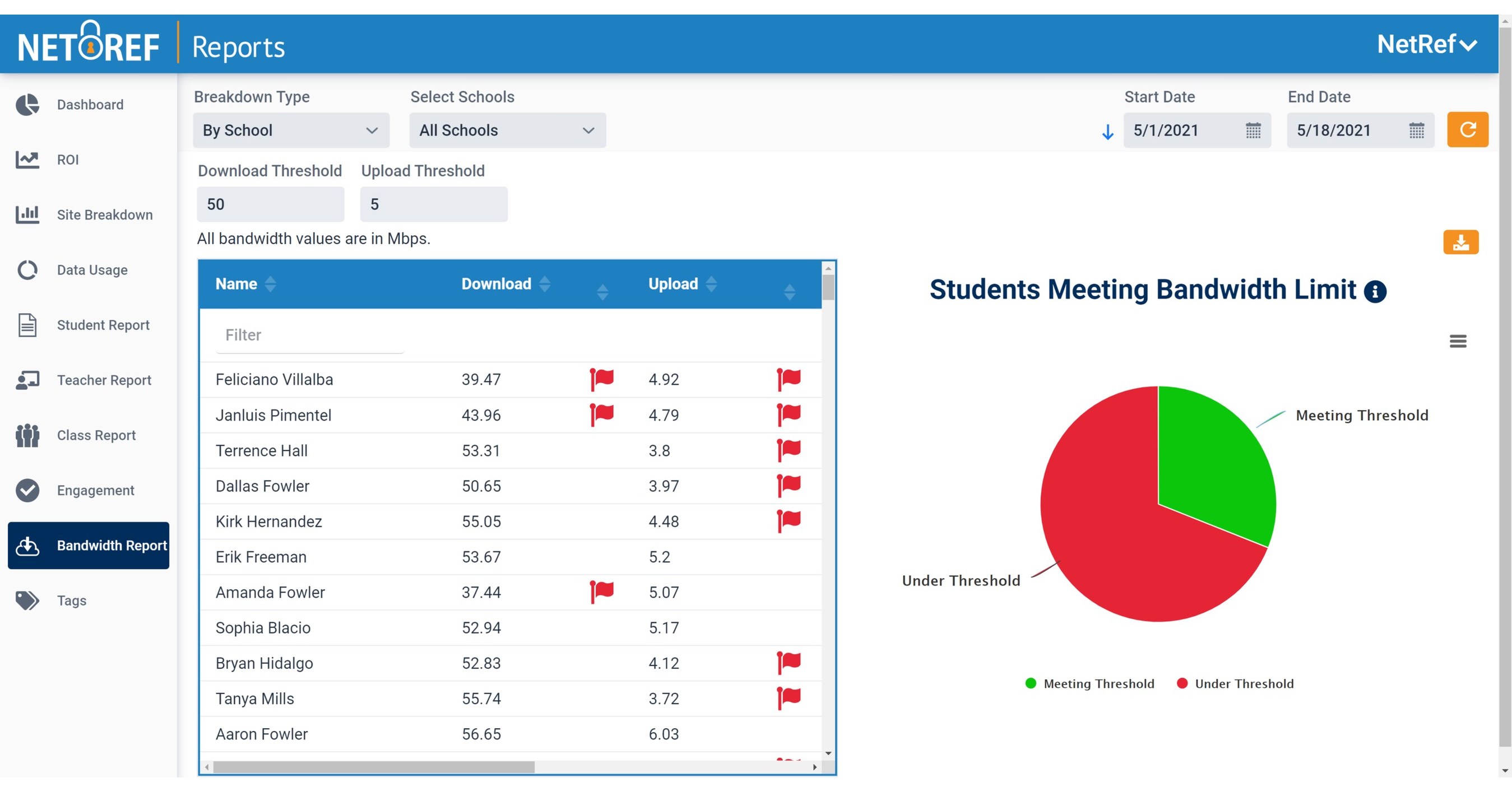The width and height of the screenshot is (1512, 792).
Task: Click the orange refresh button
Action: pyautogui.click(x=1467, y=129)
